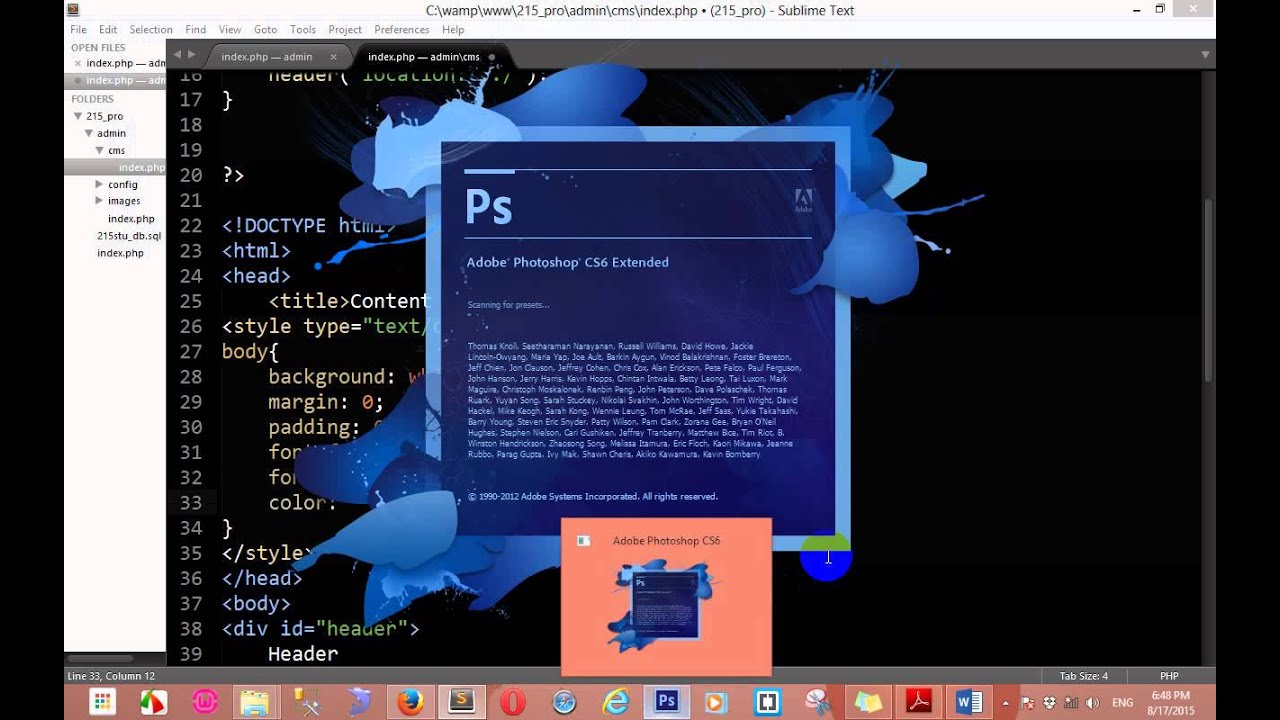Click the Adobe Photoshop CS6 taskbar preview thumbnail
Image resolution: width=1280 pixels, height=720 pixels.
pyautogui.click(x=666, y=597)
